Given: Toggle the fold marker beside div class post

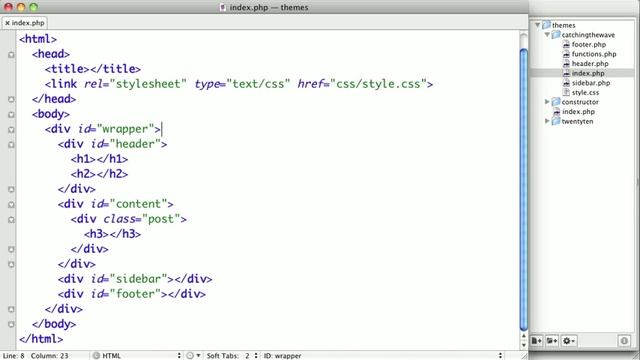Looking at the screenshot, I should tap(11, 220).
